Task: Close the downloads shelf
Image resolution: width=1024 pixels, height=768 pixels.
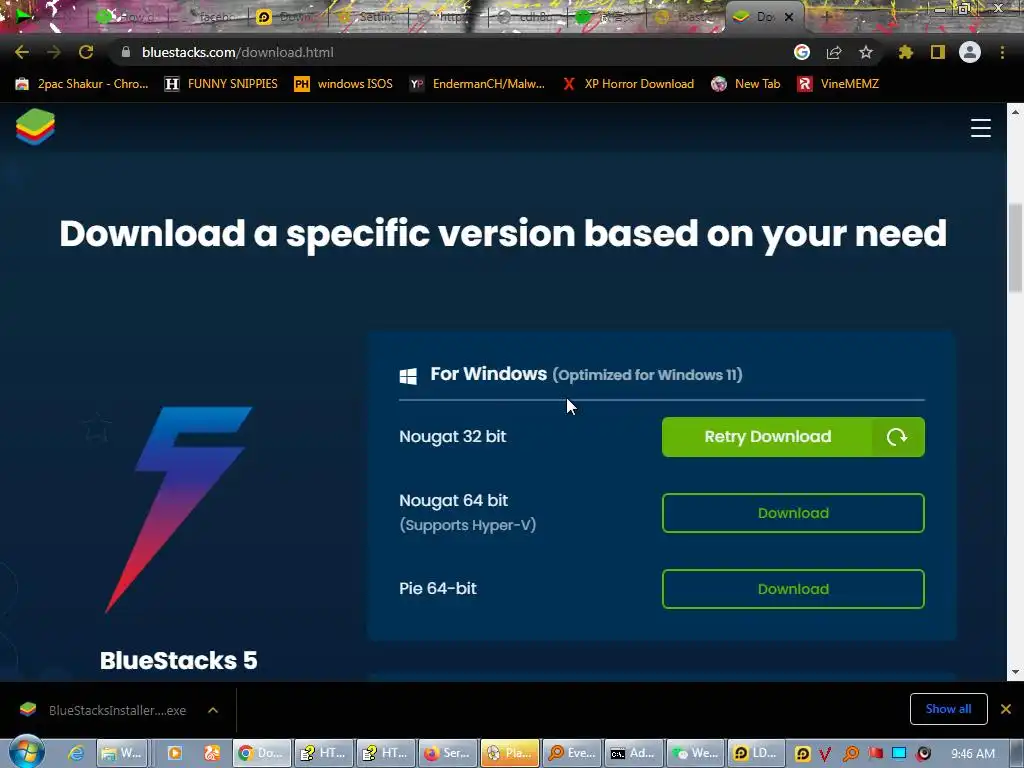Action: pos(1006,709)
